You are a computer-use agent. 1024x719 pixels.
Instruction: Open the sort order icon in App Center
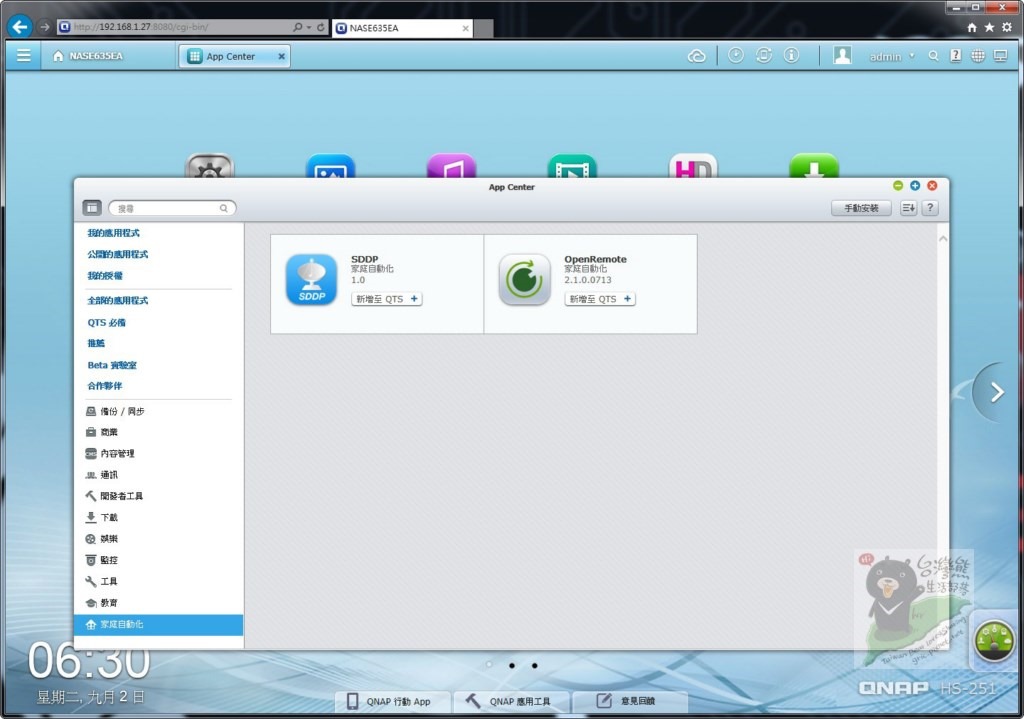click(908, 208)
